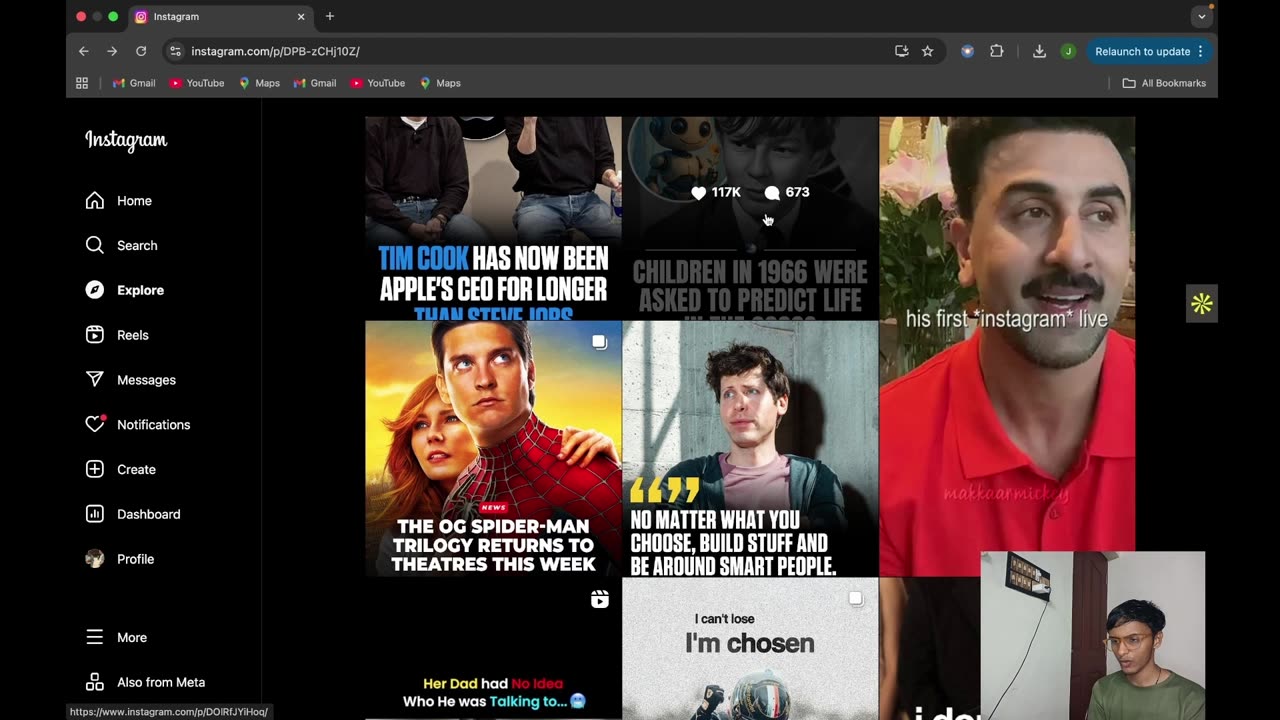The height and width of the screenshot is (720, 1280).
Task: Click the Home house icon
Action: pyautogui.click(x=95, y=201)
